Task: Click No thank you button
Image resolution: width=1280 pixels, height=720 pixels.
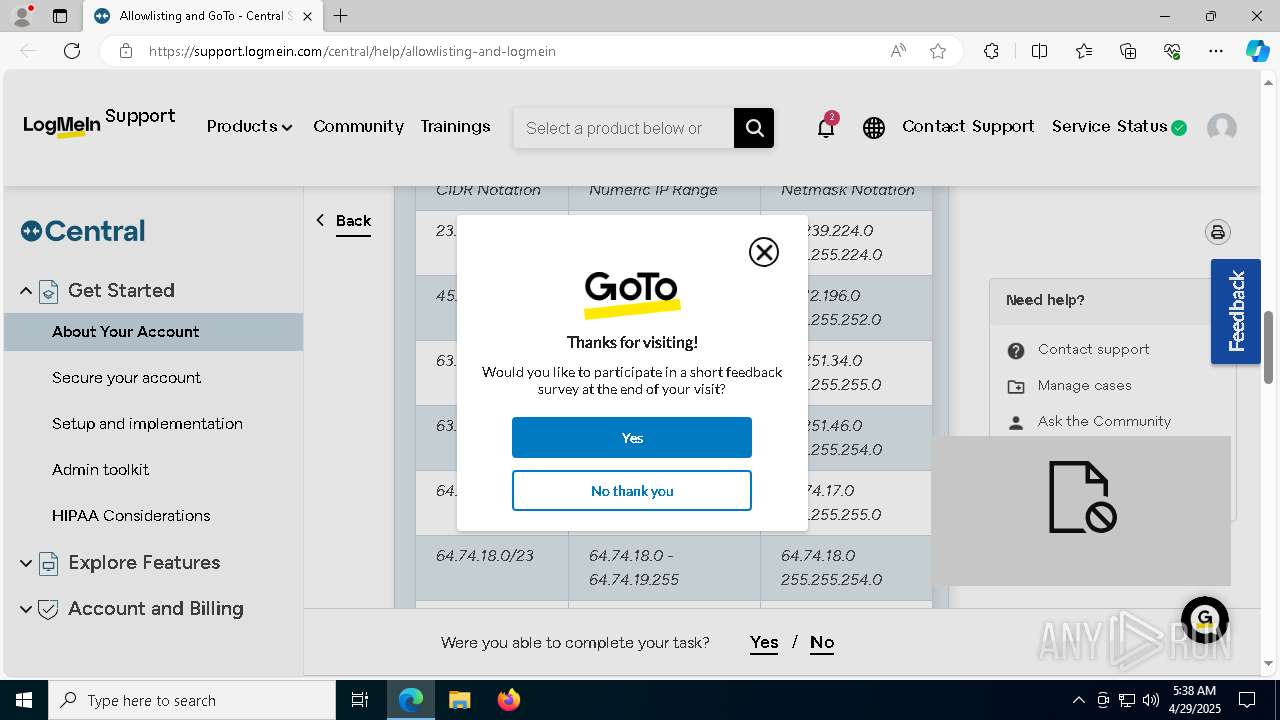Action: pyautogui.click(x=632, y=491)
